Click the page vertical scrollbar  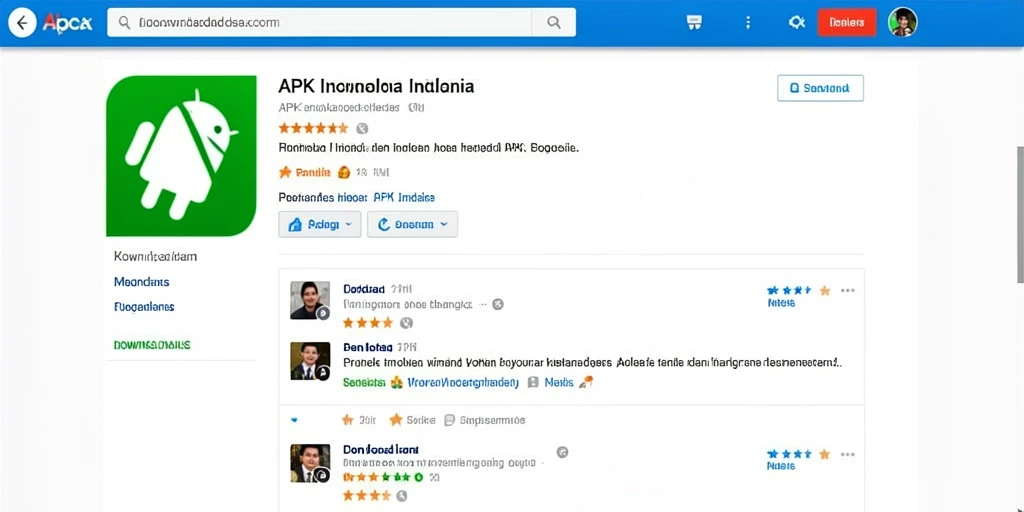(1019, 214)
